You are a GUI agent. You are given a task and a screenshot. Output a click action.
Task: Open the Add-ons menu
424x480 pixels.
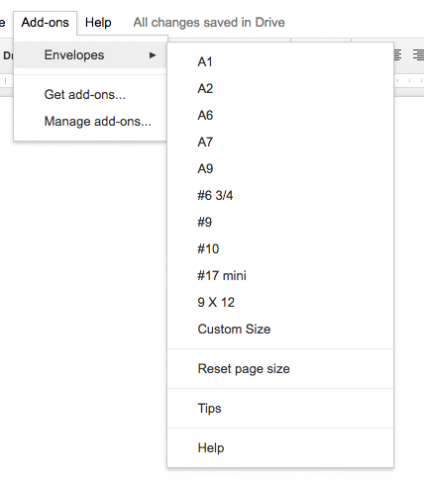(x=45, y=23)
